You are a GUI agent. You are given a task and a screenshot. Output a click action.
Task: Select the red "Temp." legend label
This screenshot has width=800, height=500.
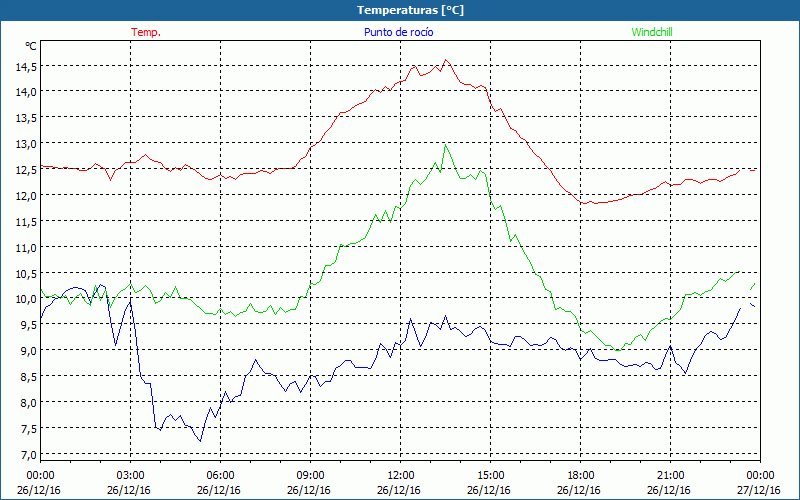(146, 32)
